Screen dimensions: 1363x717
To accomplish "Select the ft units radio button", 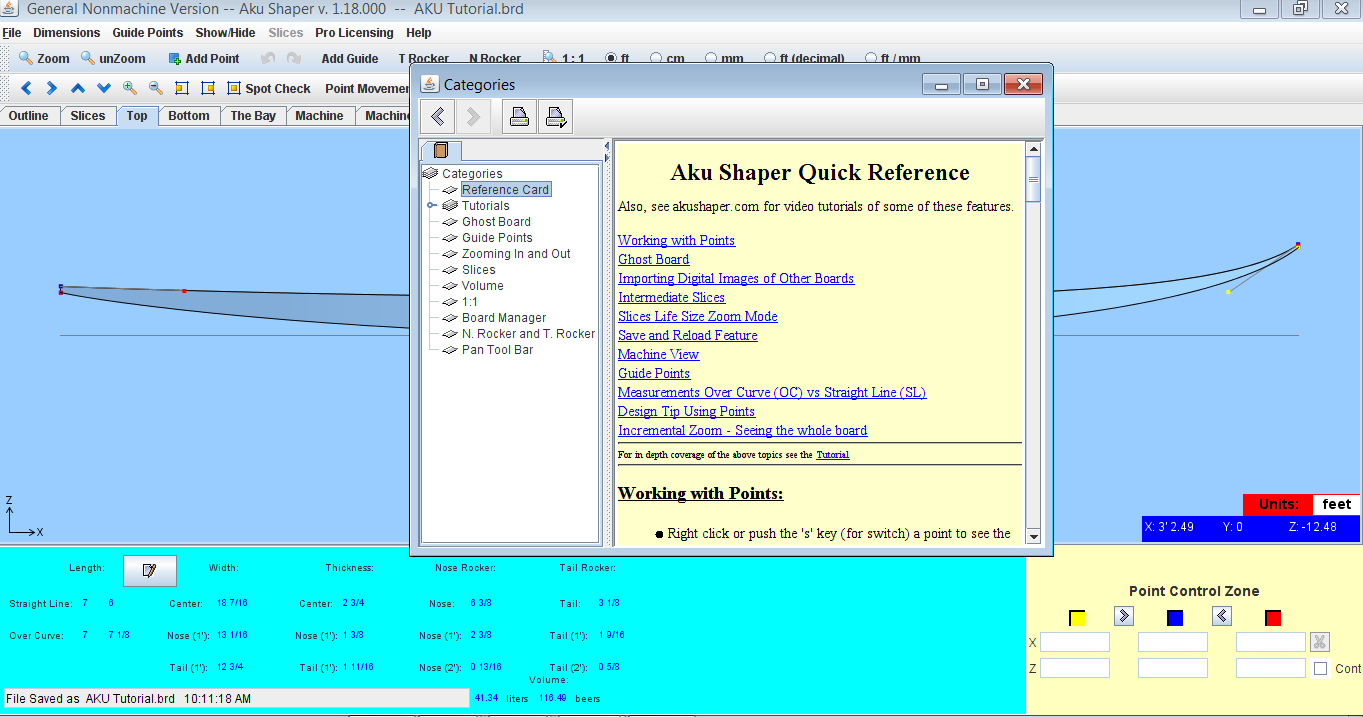I will point(612,59).
